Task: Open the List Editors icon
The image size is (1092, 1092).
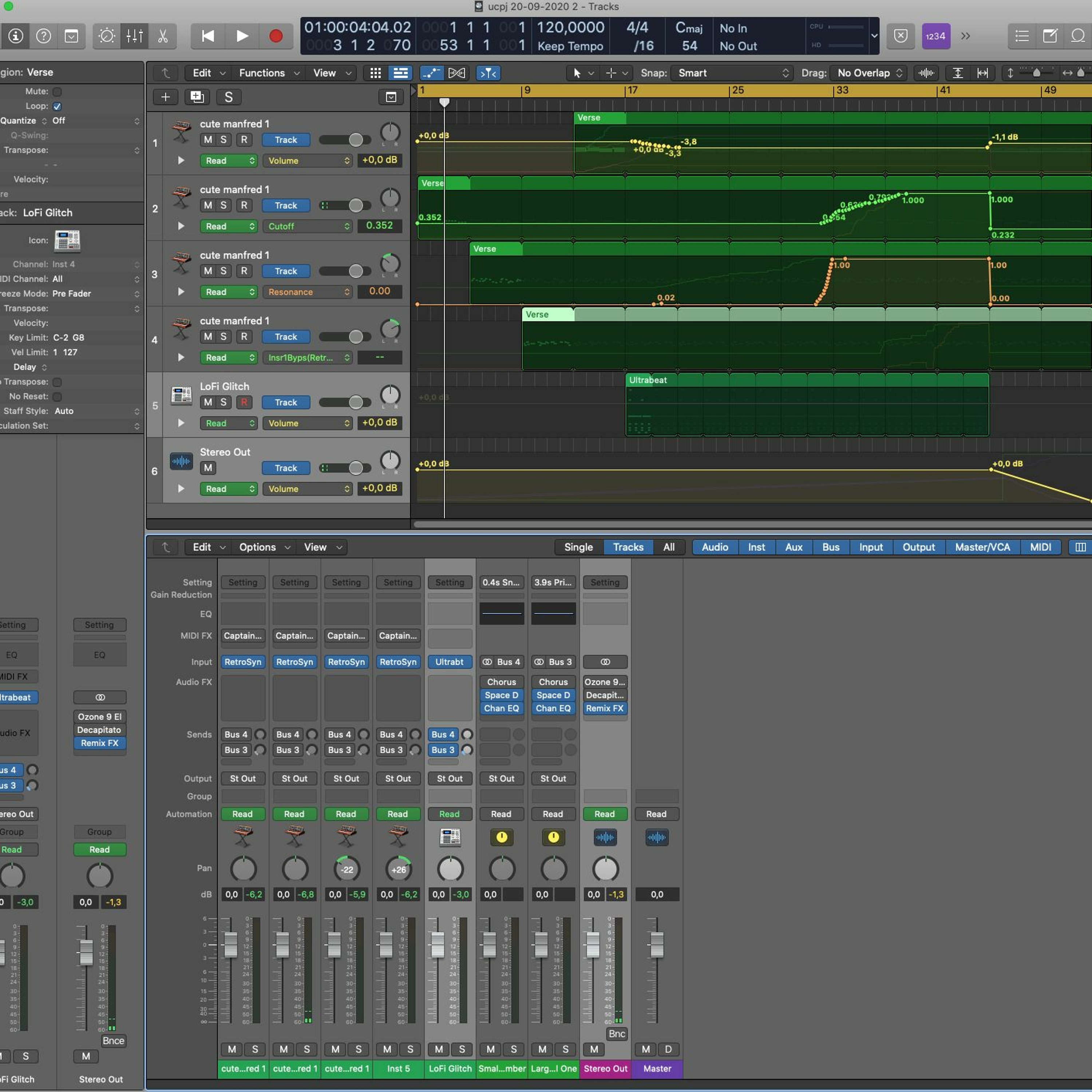Action: tap(1022, 36)
